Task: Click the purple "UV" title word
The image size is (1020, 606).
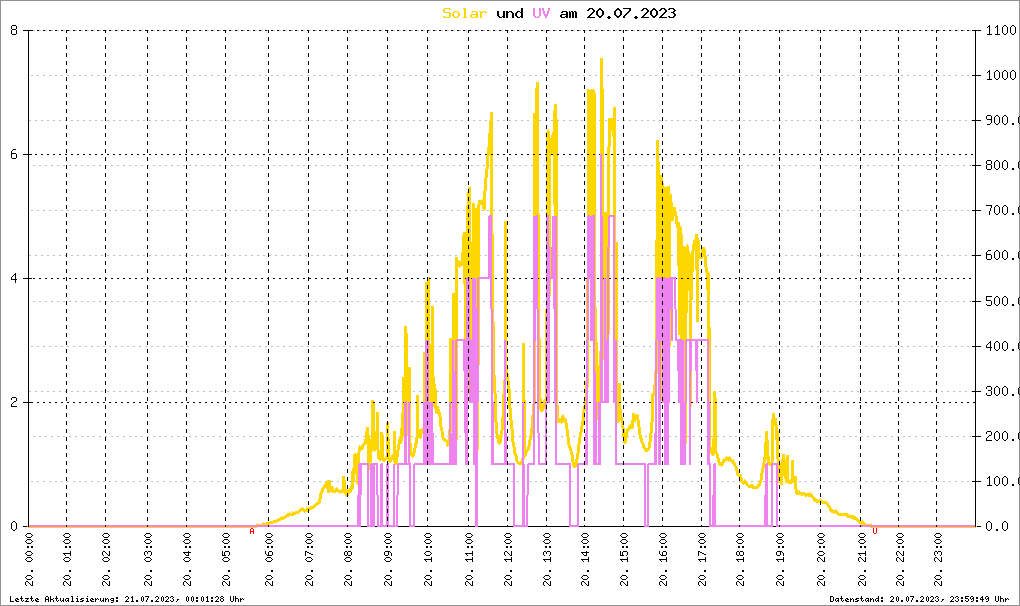Action: [540, 13]
